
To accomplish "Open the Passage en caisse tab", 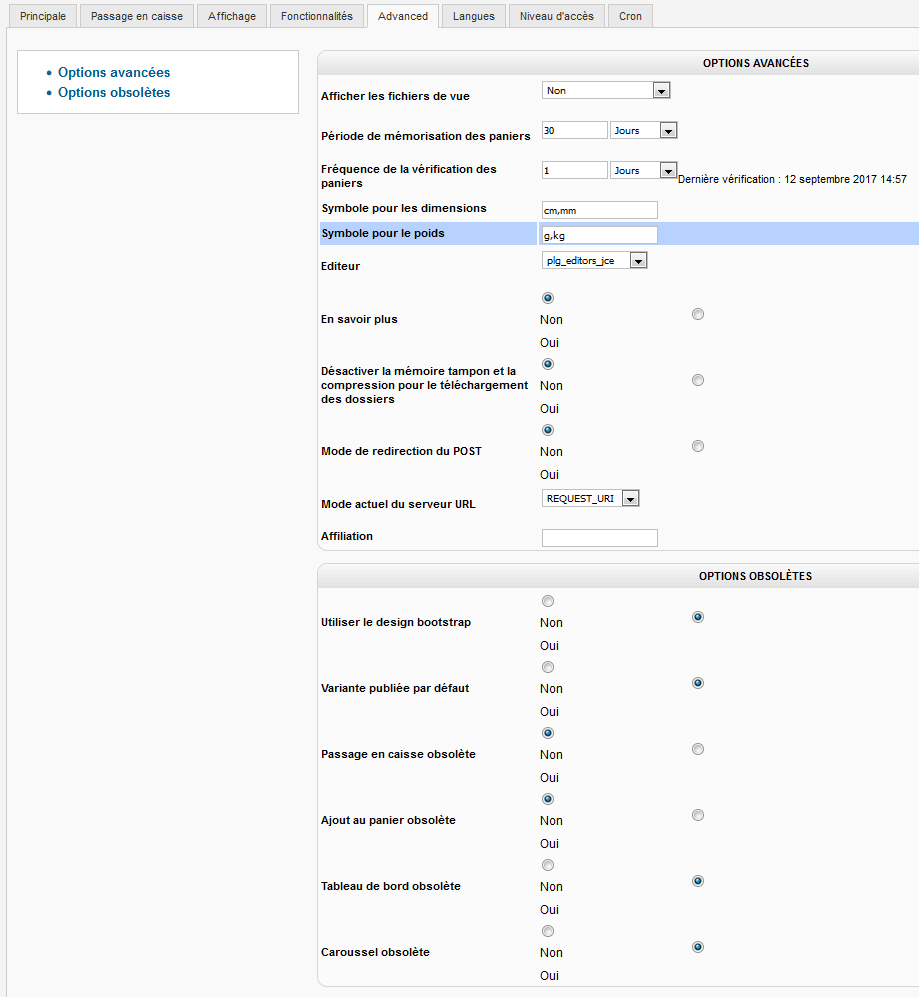I will 137,16.
